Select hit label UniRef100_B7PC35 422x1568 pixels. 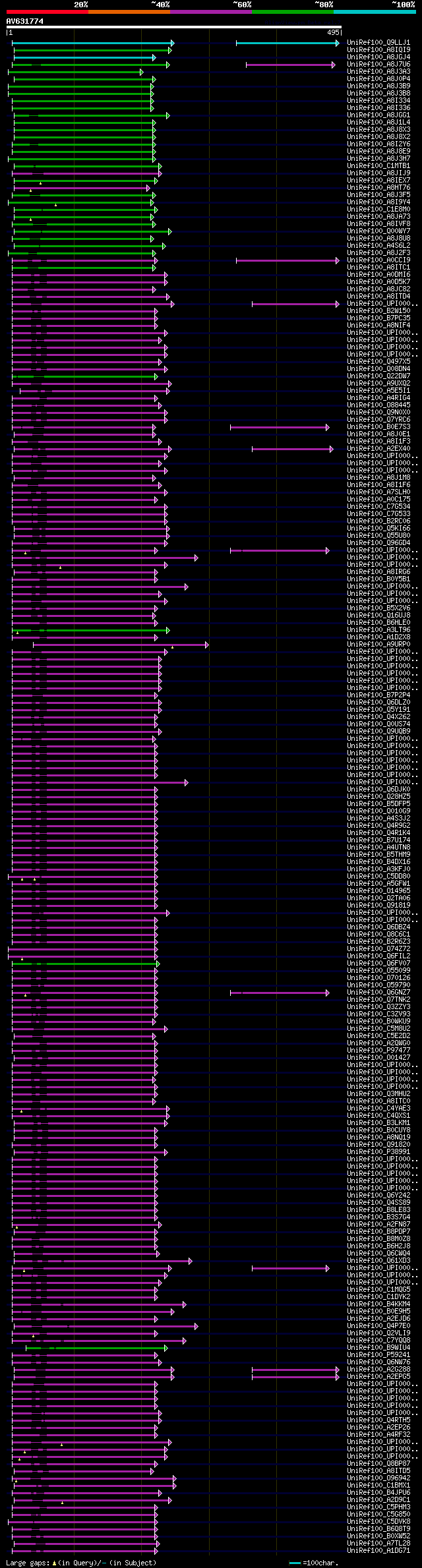378,318
